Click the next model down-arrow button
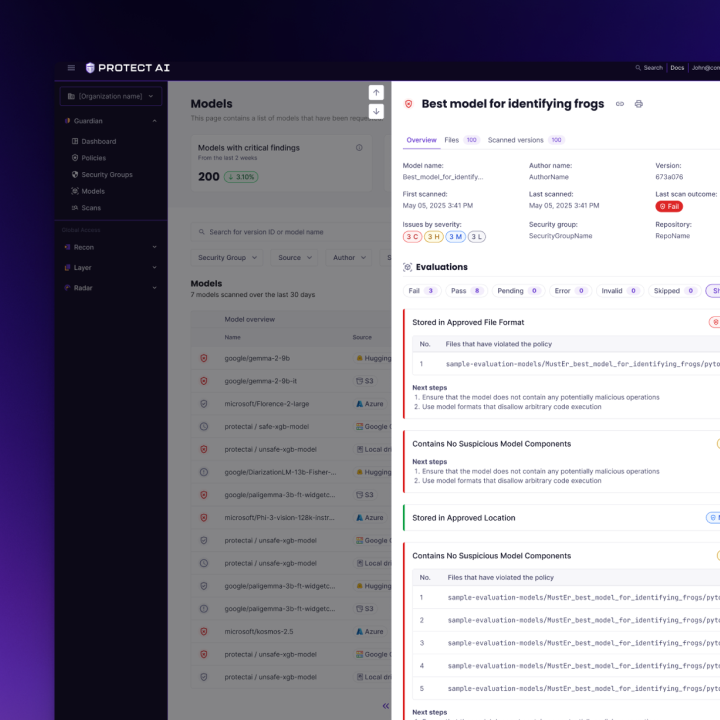The height and width of the screenshot is (720, 720). (376, 111)
